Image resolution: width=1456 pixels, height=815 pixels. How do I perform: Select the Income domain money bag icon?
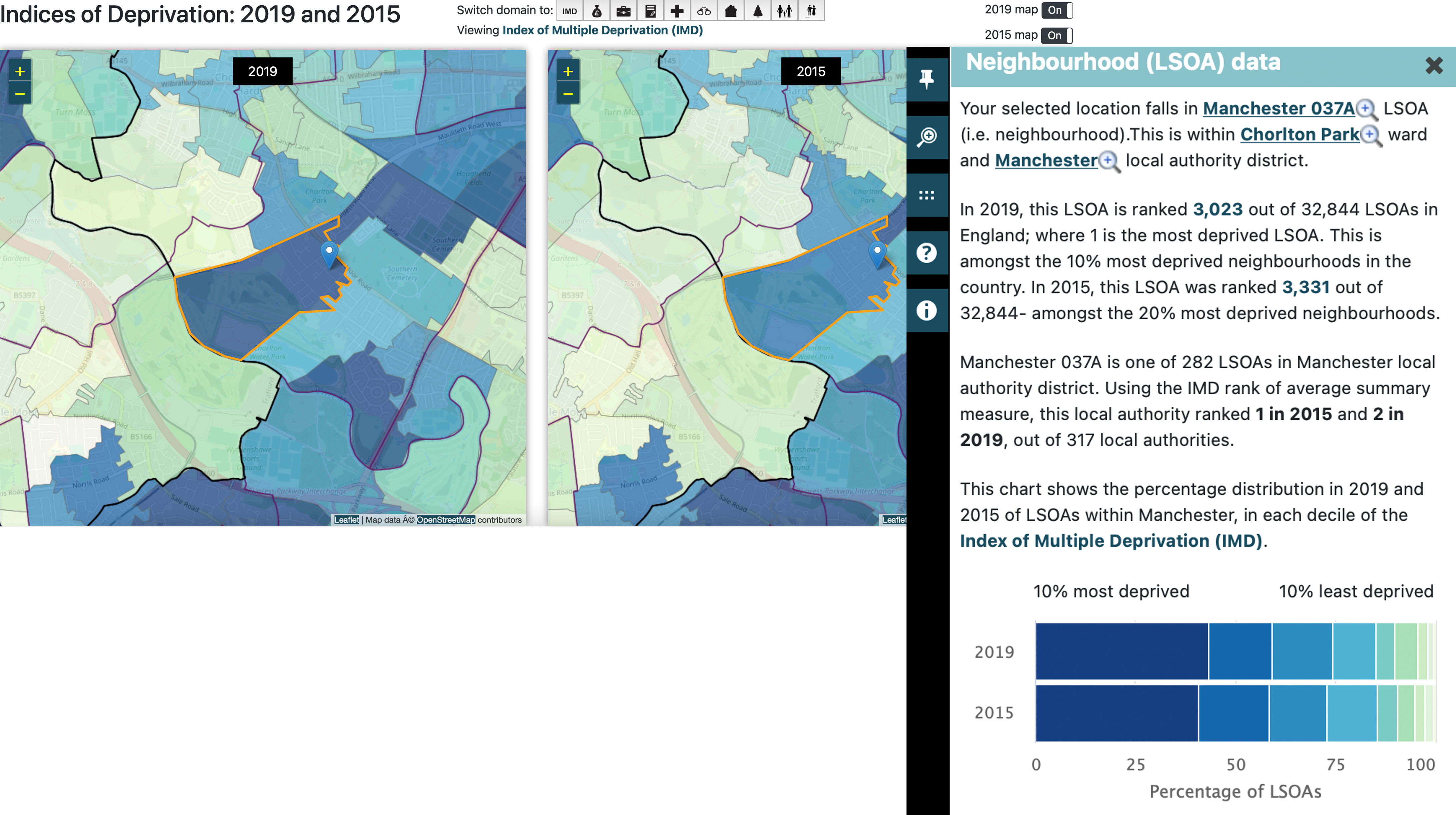(x=597, y=11)
